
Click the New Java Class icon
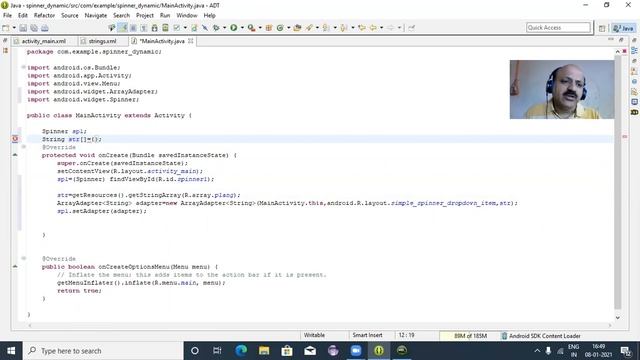pos(280,28)
